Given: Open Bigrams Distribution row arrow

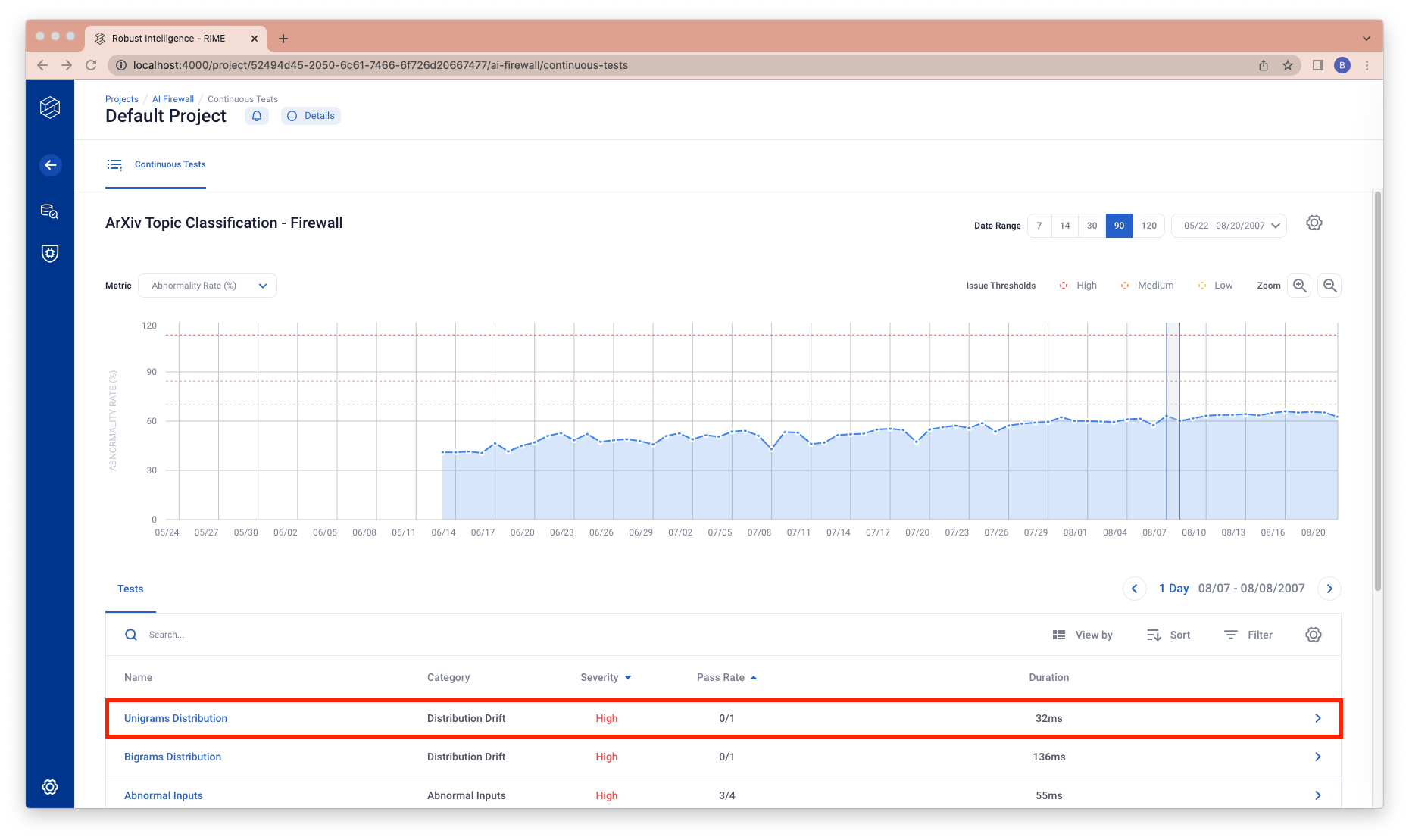Looking at the screenshot, I should click(x=1318, y=757).
